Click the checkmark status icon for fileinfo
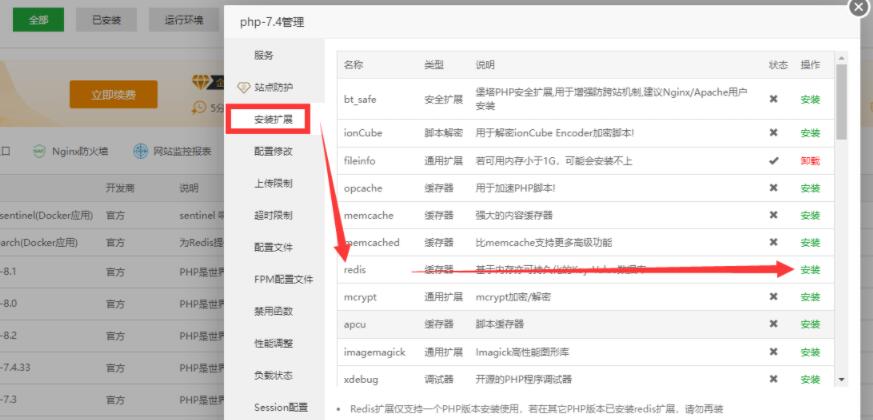Viewport: 873px width, 420px height. (773, 160)
